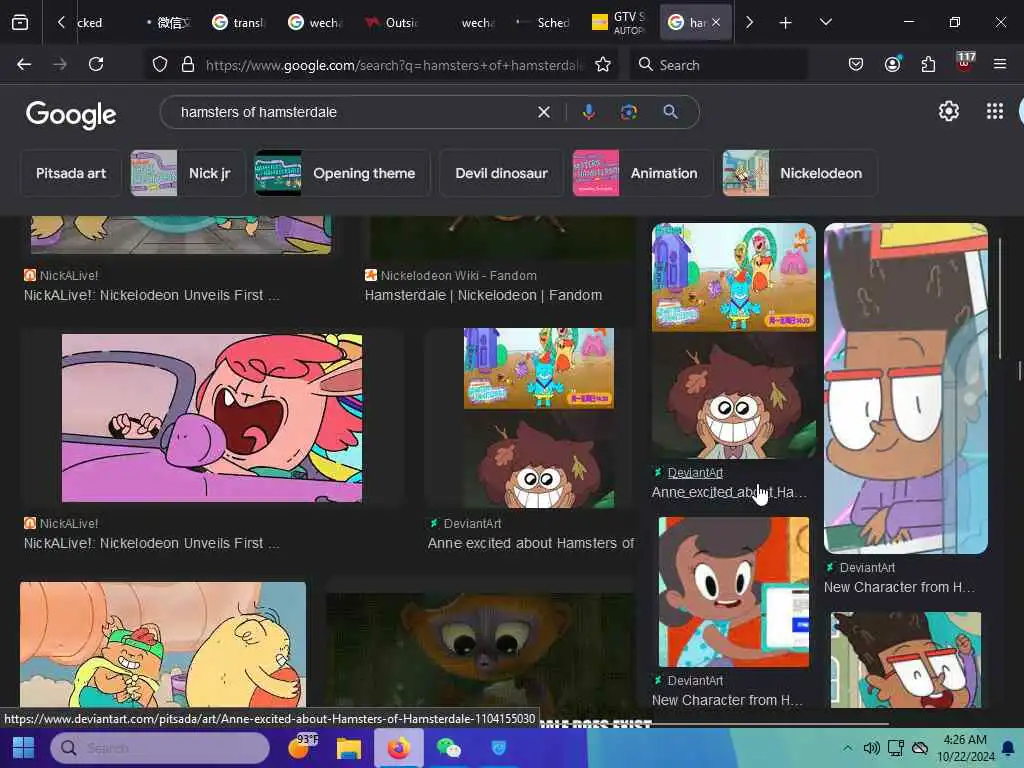Viewport: 1024px width, 768px height.
Task: Open pink-haired character phone image thumbnail
Action: (x=212, y=418)
